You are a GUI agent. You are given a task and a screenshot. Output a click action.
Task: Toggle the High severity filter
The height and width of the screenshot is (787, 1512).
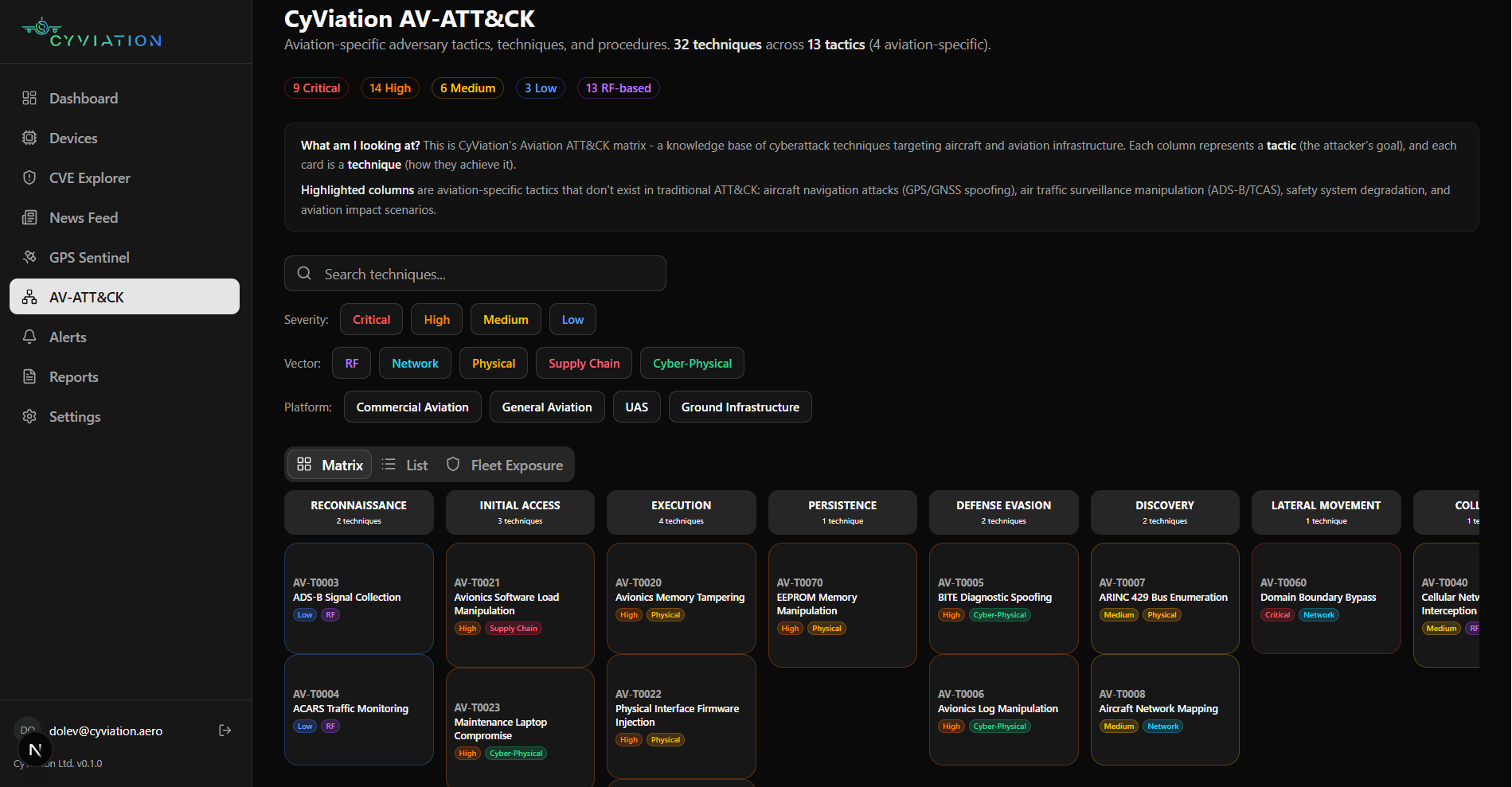pyautogui.click(x=436, y=319)
